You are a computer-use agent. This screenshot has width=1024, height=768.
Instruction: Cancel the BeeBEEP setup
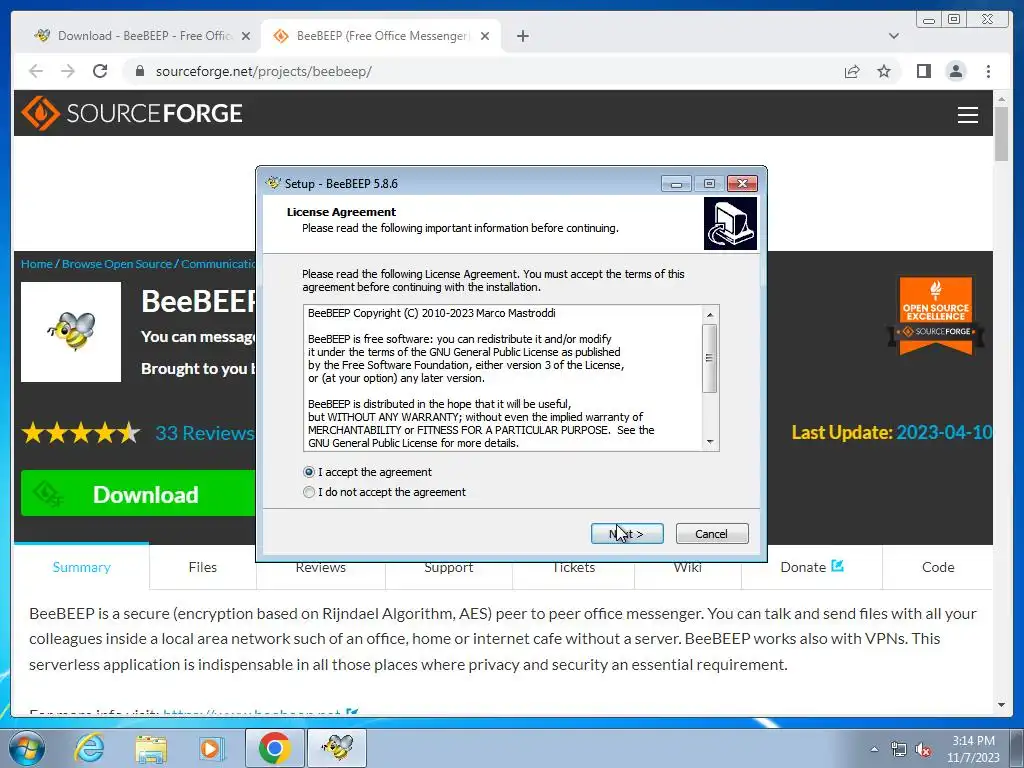(x=712, y=534)
